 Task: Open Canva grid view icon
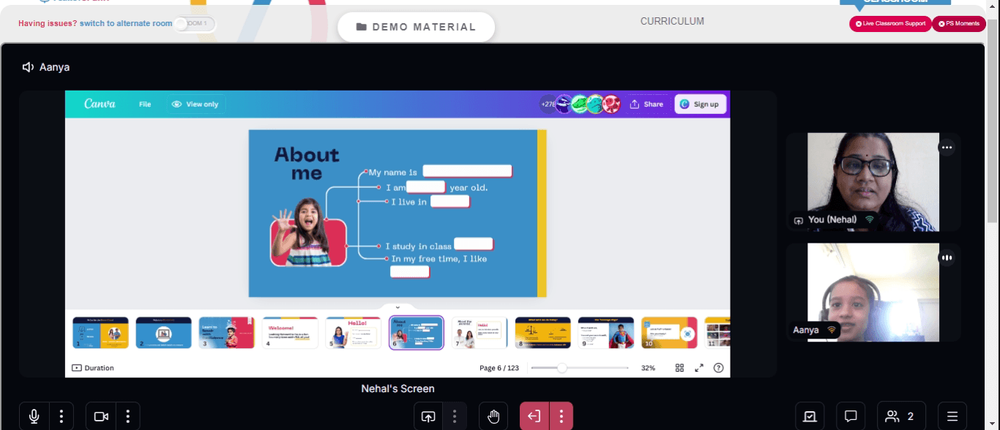click(680, 368)
